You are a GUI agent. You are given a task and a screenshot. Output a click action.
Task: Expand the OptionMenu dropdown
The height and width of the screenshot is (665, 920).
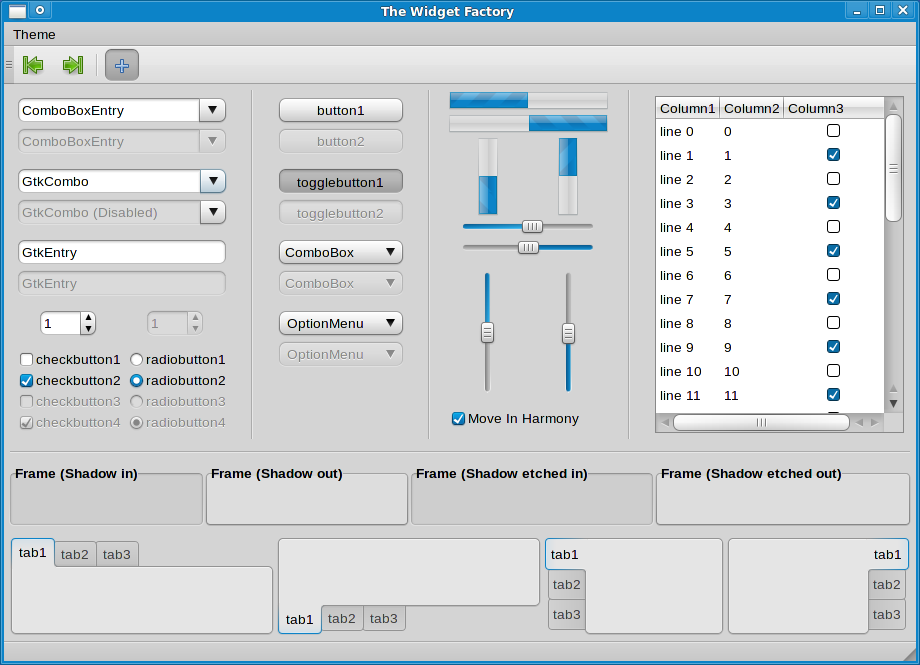pos(340,323)
